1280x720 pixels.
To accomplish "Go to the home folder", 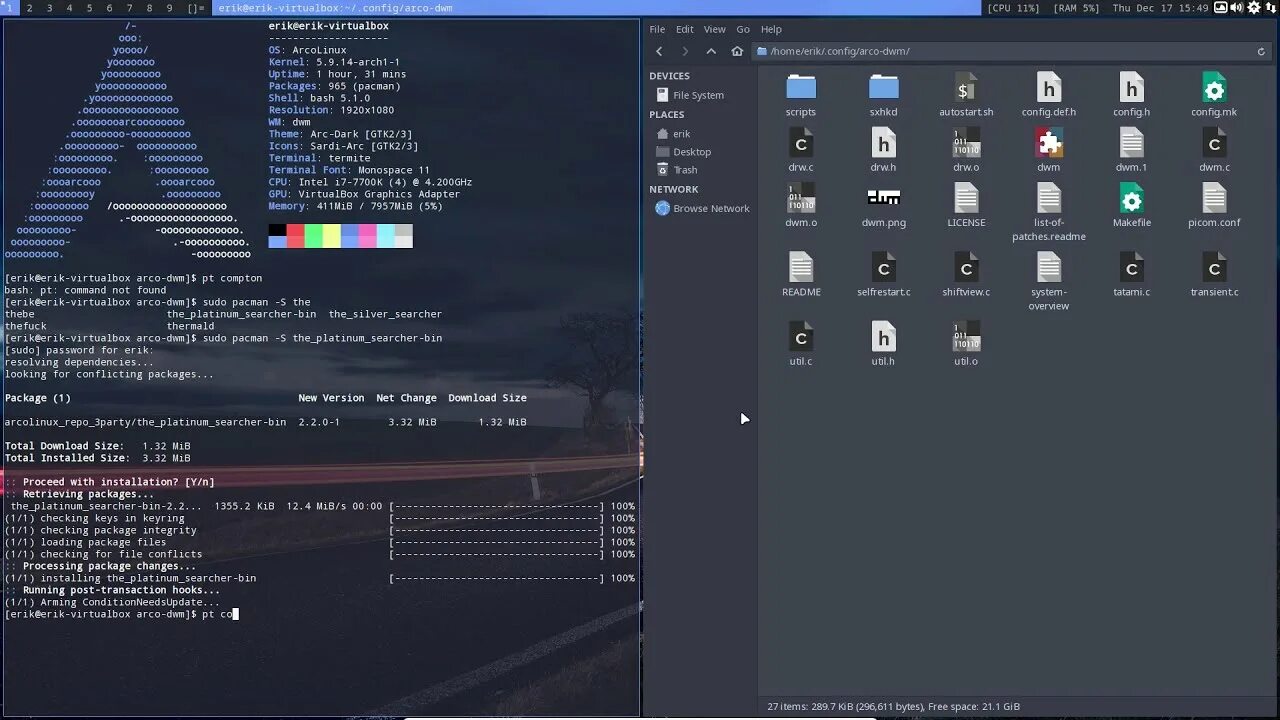I will coord(737,51).
